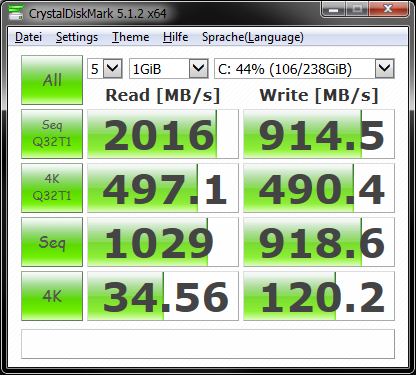This screenshot has height=375, width=416.
Task: Expand the test size dropdown showing 1GiB
Action: 198,69
